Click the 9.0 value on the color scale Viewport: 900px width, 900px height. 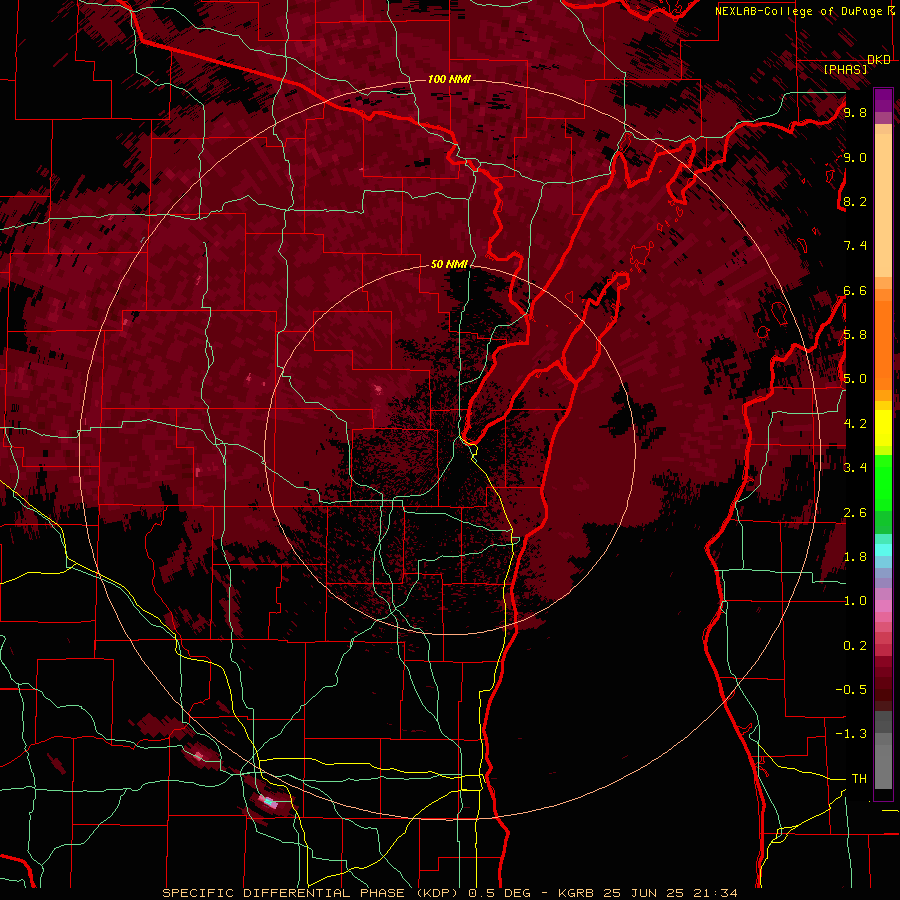(855, 157)
